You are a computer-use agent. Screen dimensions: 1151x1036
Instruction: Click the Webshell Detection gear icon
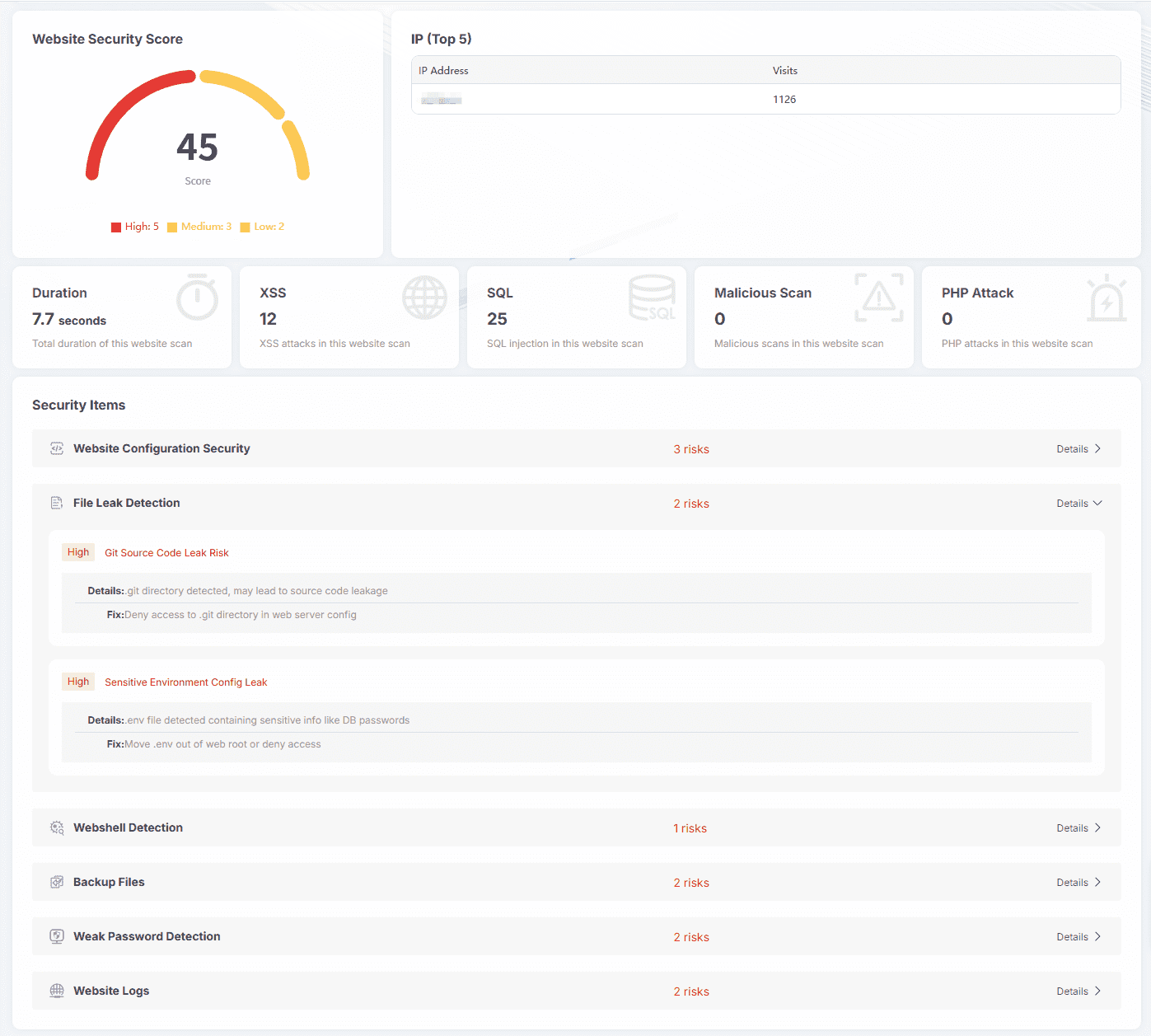click(57, 827)
